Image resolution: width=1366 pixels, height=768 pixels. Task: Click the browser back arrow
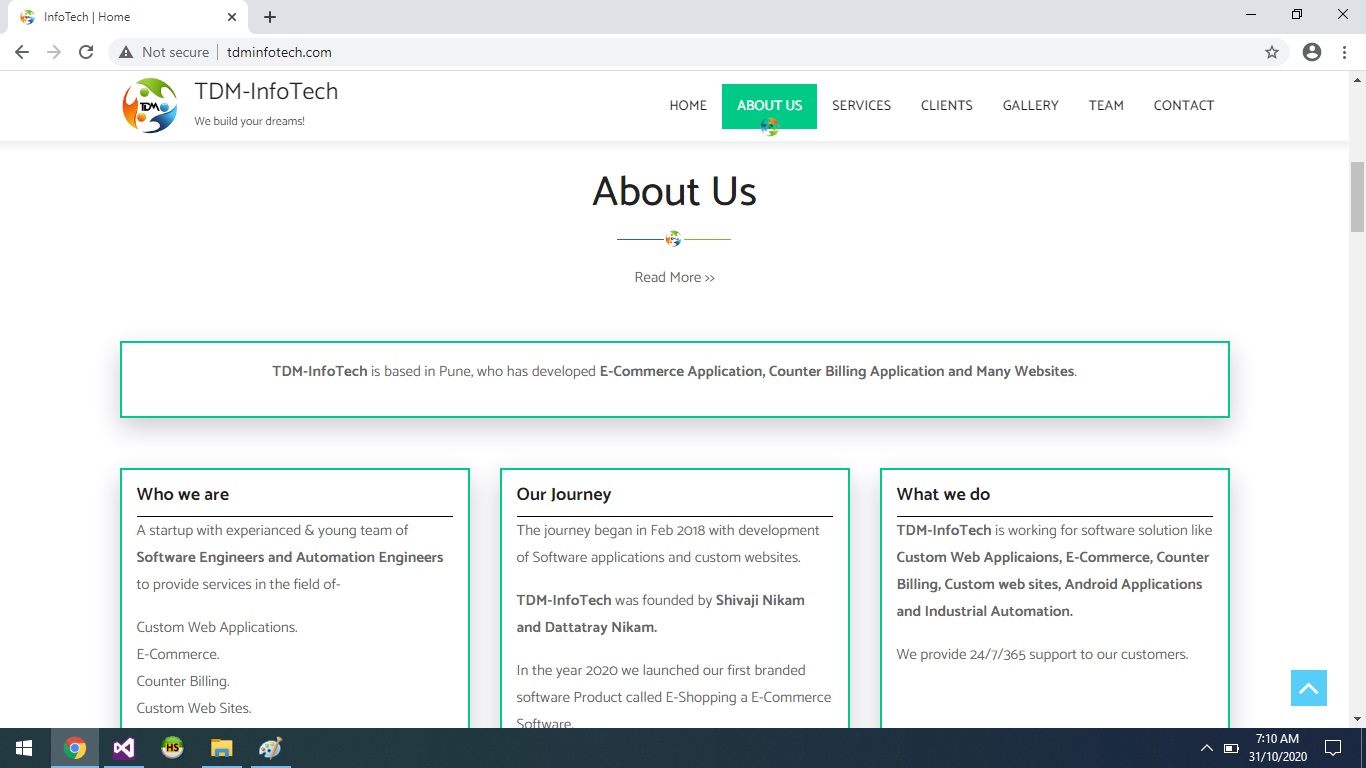(22, 52)
